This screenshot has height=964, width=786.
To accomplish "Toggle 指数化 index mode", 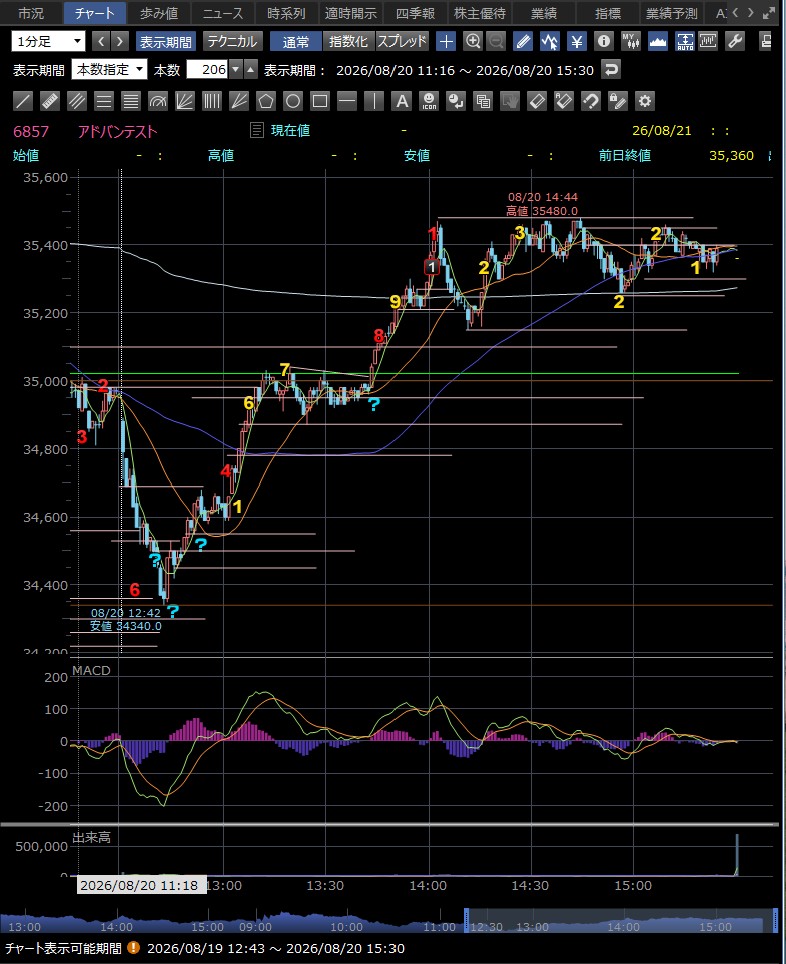I will (349, 41).
